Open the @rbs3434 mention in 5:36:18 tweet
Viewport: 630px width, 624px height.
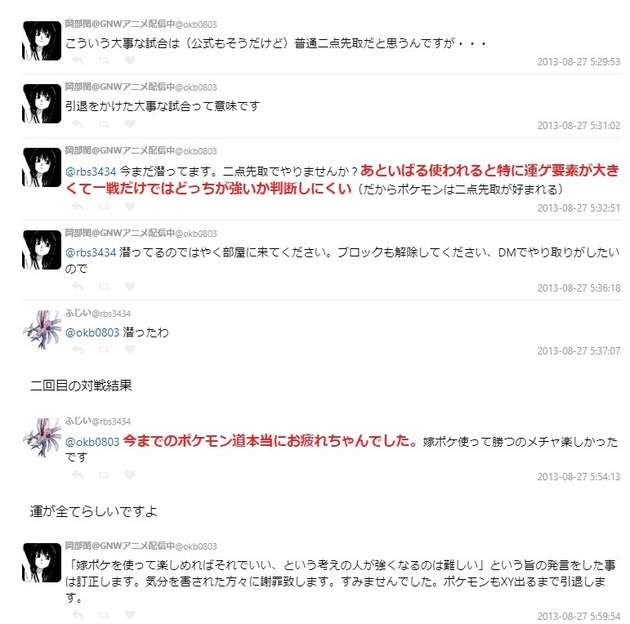pos(91,253)
